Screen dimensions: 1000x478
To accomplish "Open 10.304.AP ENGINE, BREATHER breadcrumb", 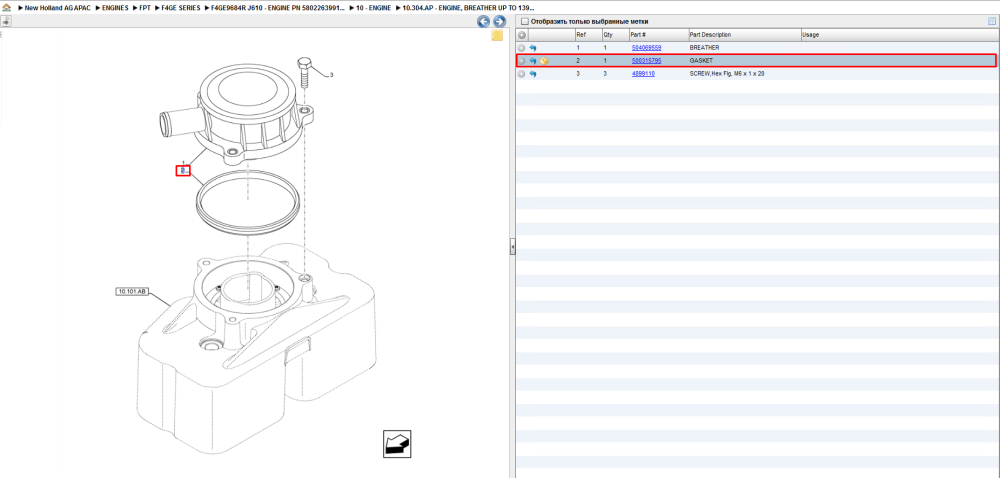I will [468, 8].
